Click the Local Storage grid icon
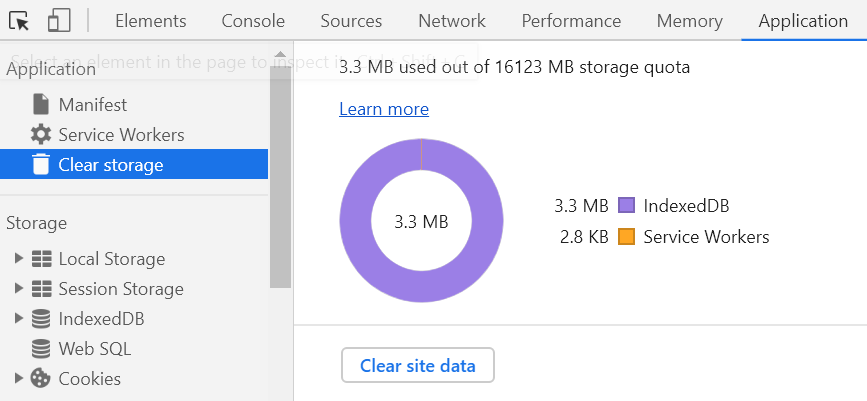Image resolution: width=867 pixels, height=401 pixels. pyautogui.click(x=41, y=259)
